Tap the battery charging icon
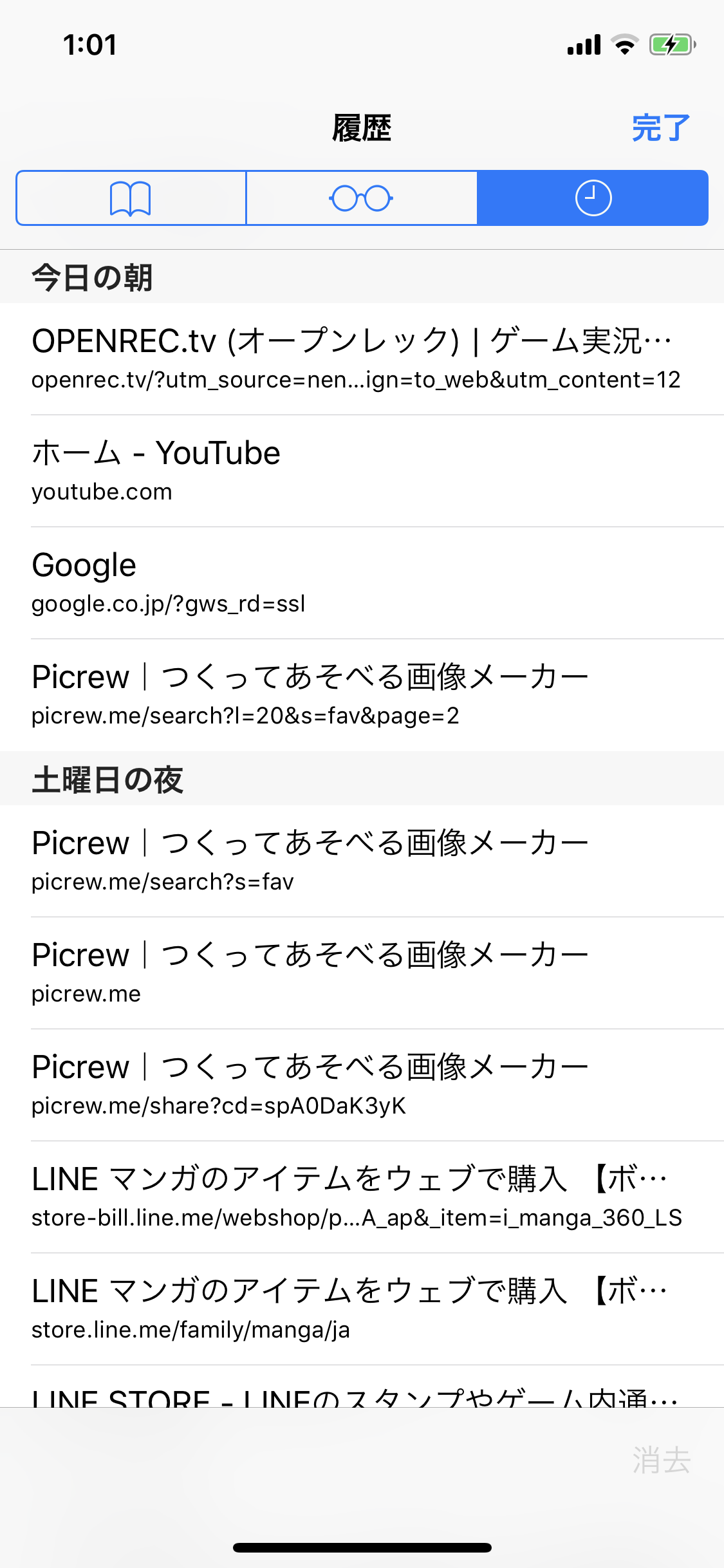 tap(672, 45)
